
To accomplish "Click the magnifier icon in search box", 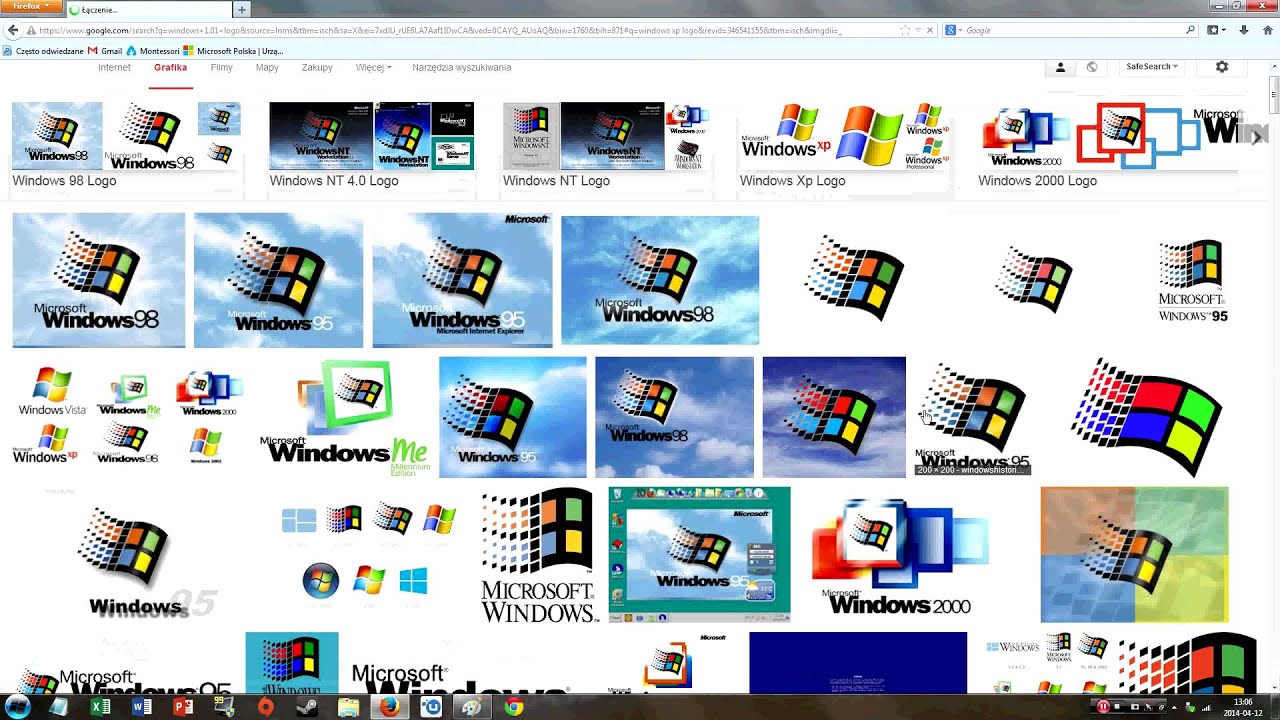I will pos(1190,30).
